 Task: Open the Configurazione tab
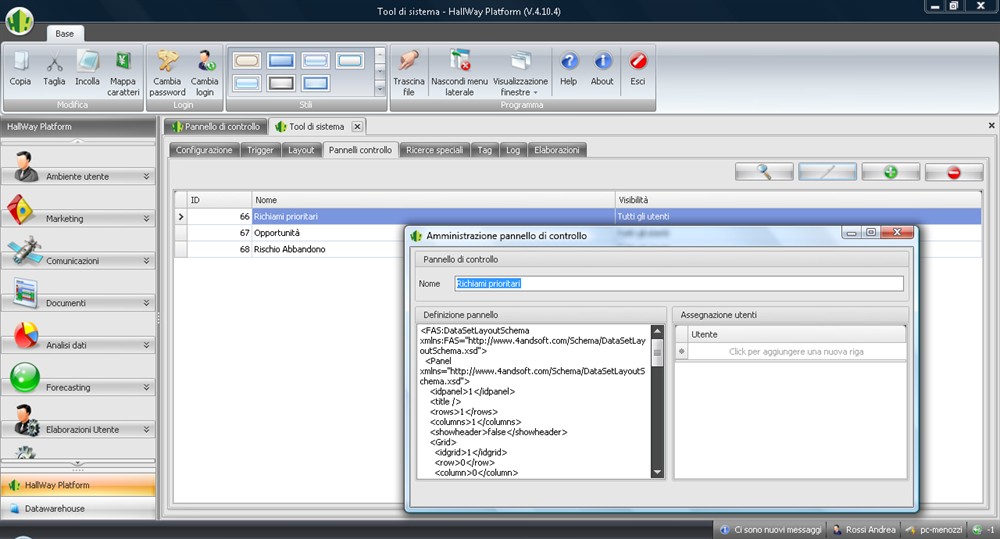204,150
